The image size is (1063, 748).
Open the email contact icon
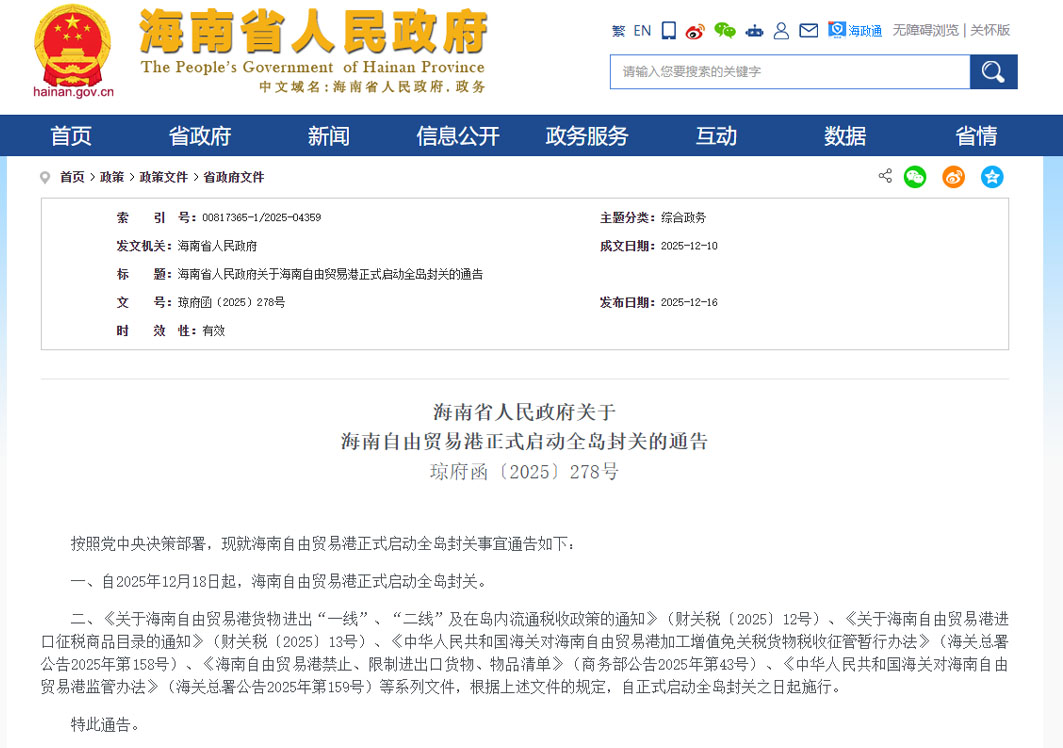pos(807,30)
